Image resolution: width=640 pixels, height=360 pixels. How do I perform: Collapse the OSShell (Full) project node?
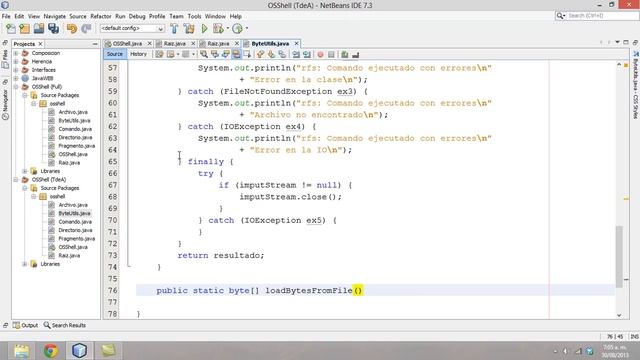(x=16, y=87)
